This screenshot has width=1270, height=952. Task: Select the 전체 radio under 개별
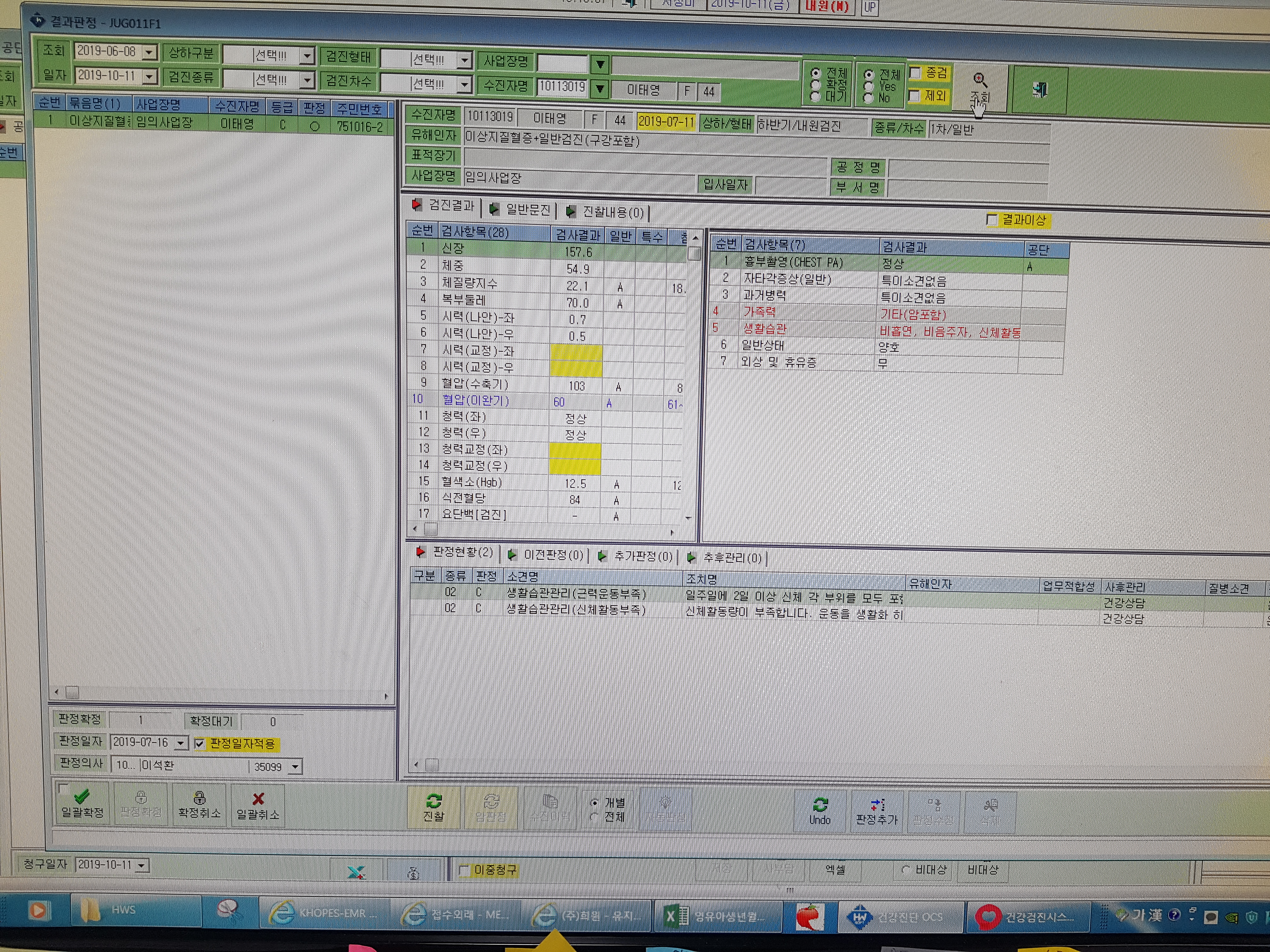click(595, 816)
